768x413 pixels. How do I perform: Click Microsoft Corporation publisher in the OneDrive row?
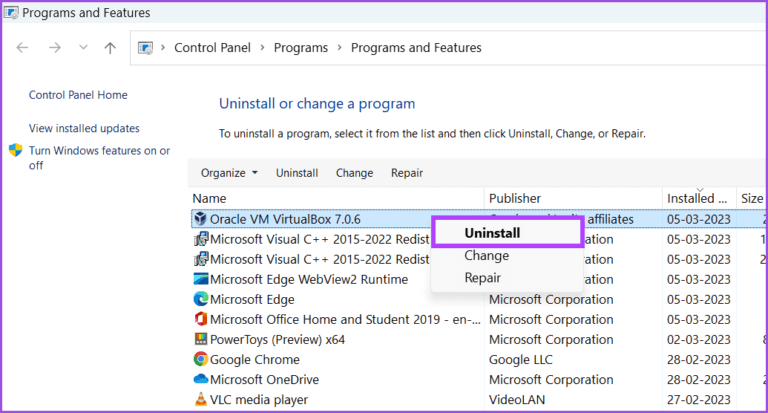(x=551, y=380)
